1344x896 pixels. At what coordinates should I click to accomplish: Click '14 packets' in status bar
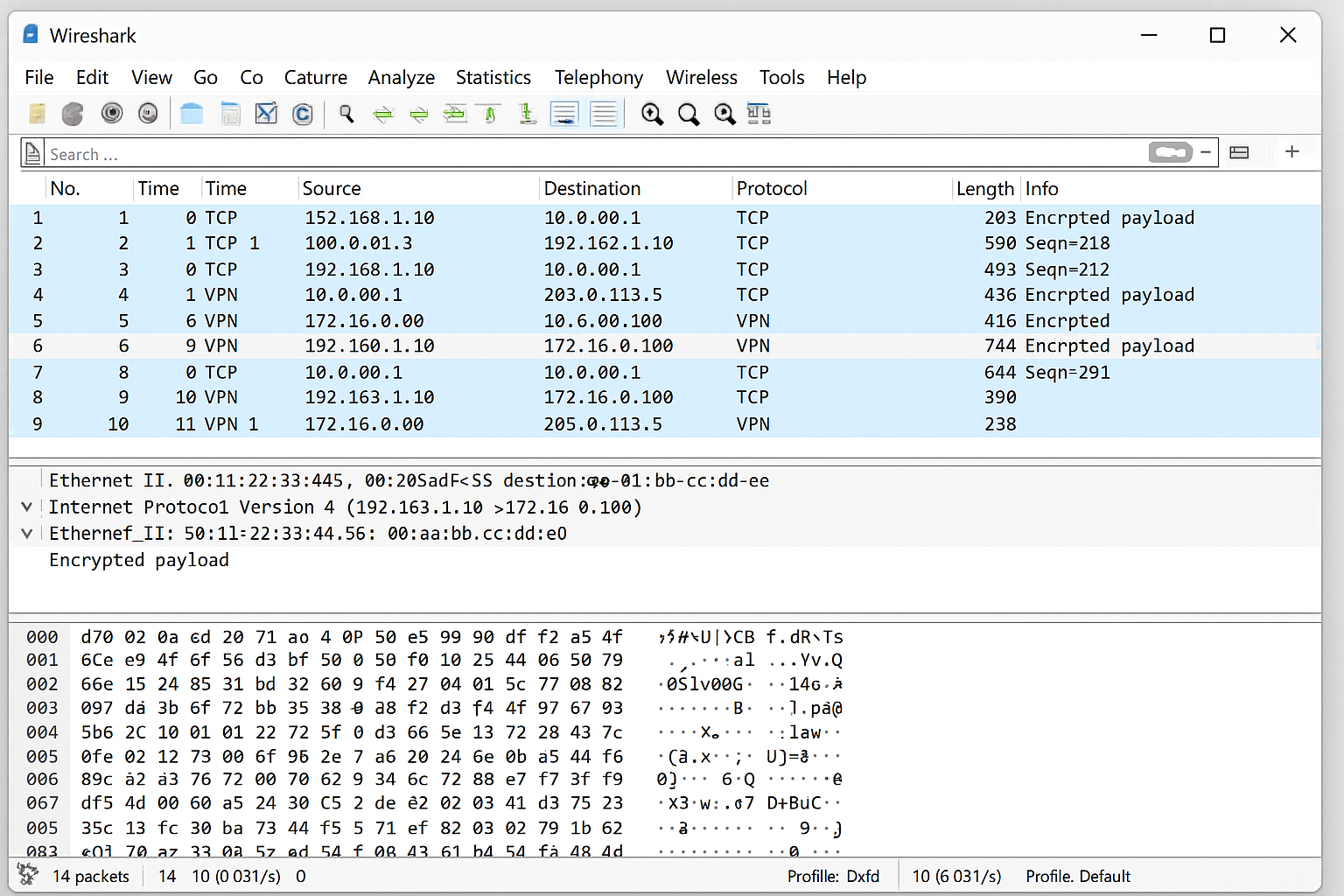pyautogui.click(x=91, y=876)
